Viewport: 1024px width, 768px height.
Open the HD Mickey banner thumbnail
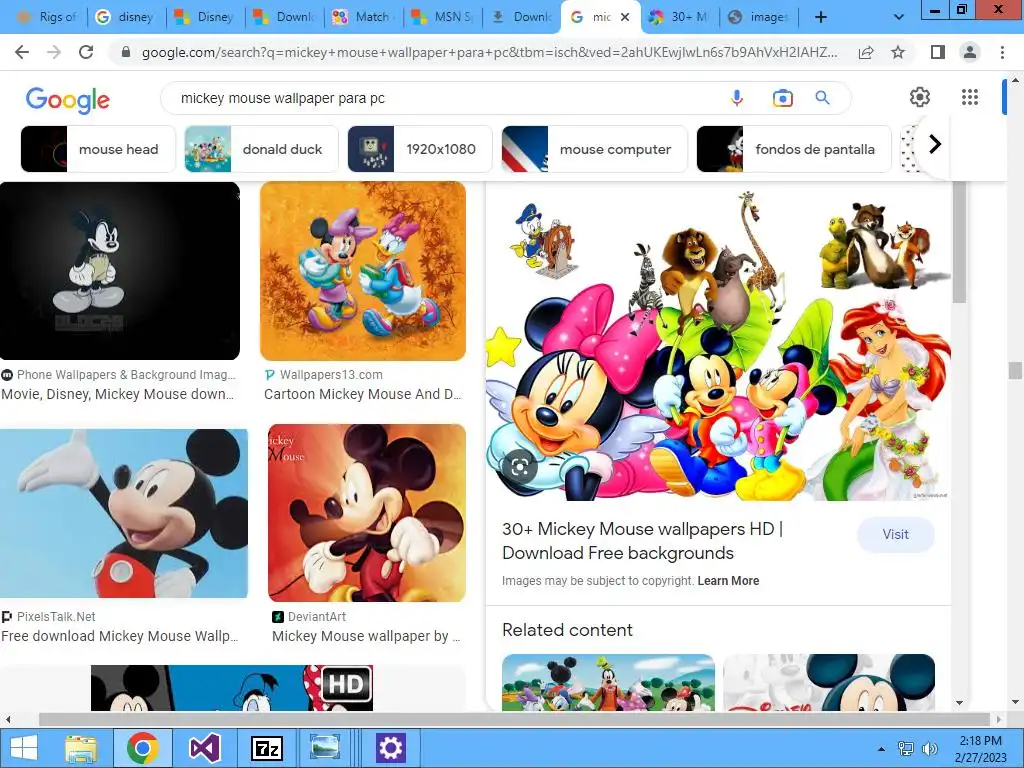point(232,688)
